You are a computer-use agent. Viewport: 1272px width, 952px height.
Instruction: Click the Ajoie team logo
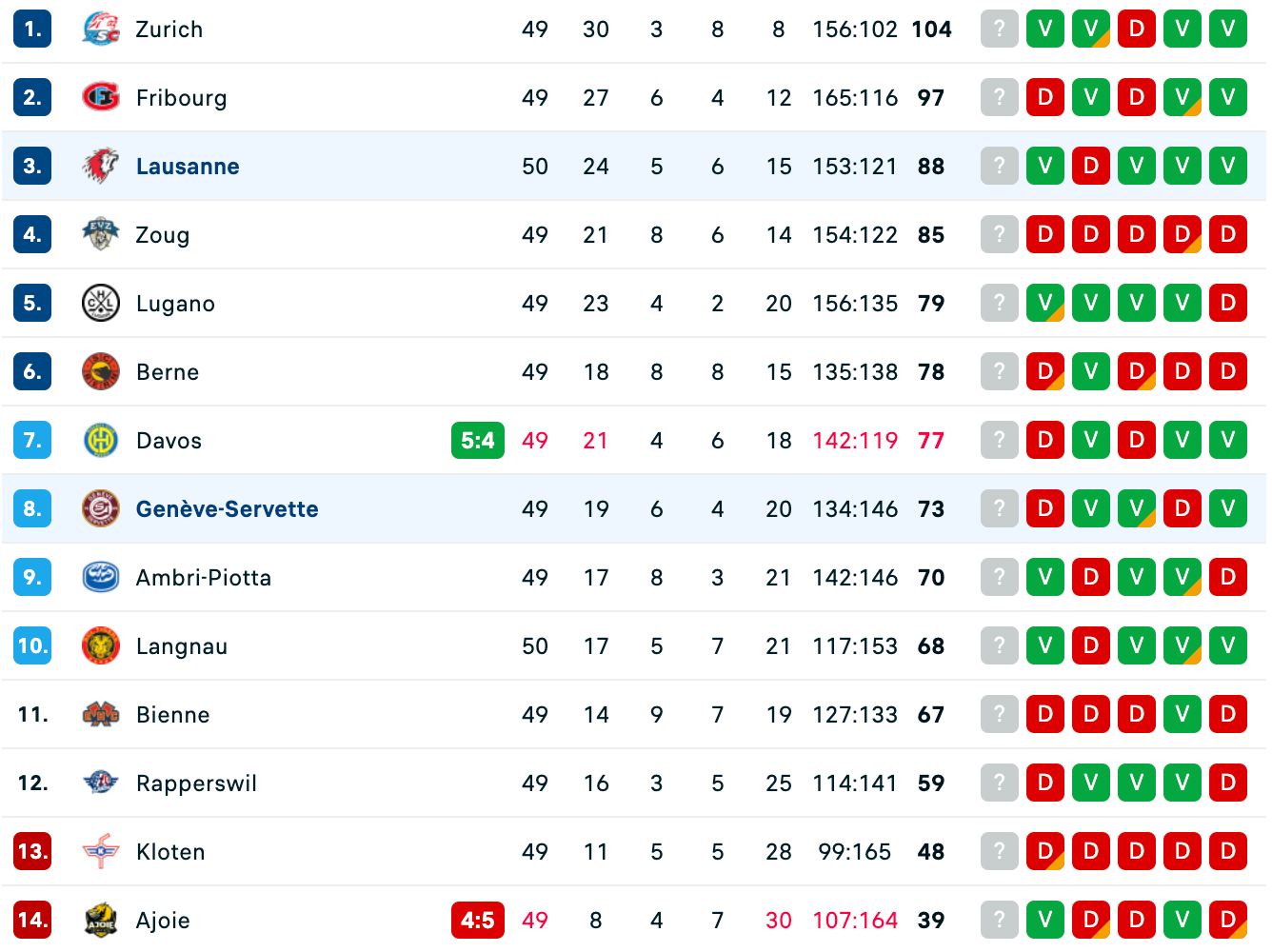(100, 921)
